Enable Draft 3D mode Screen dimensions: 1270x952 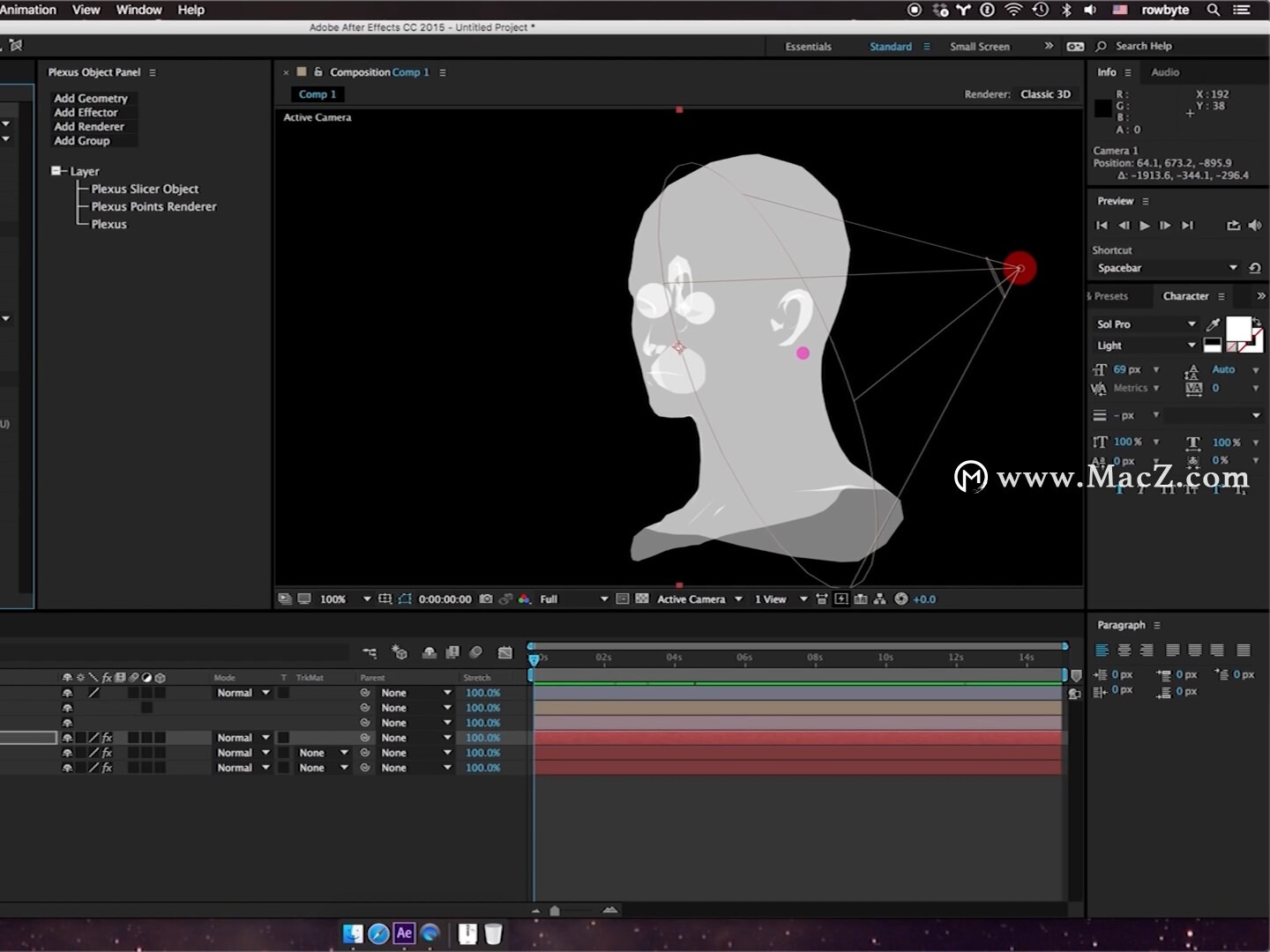(400, 653)
